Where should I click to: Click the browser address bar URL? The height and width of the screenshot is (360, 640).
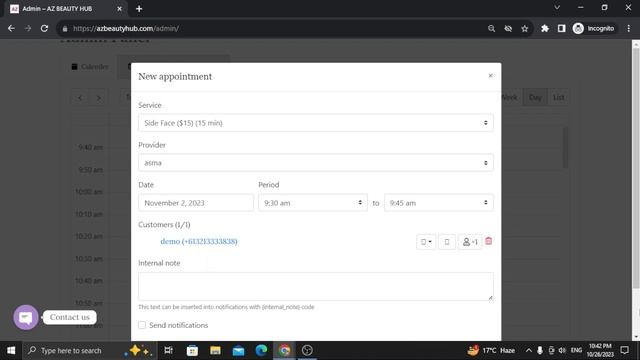click(x=126, y=29)
